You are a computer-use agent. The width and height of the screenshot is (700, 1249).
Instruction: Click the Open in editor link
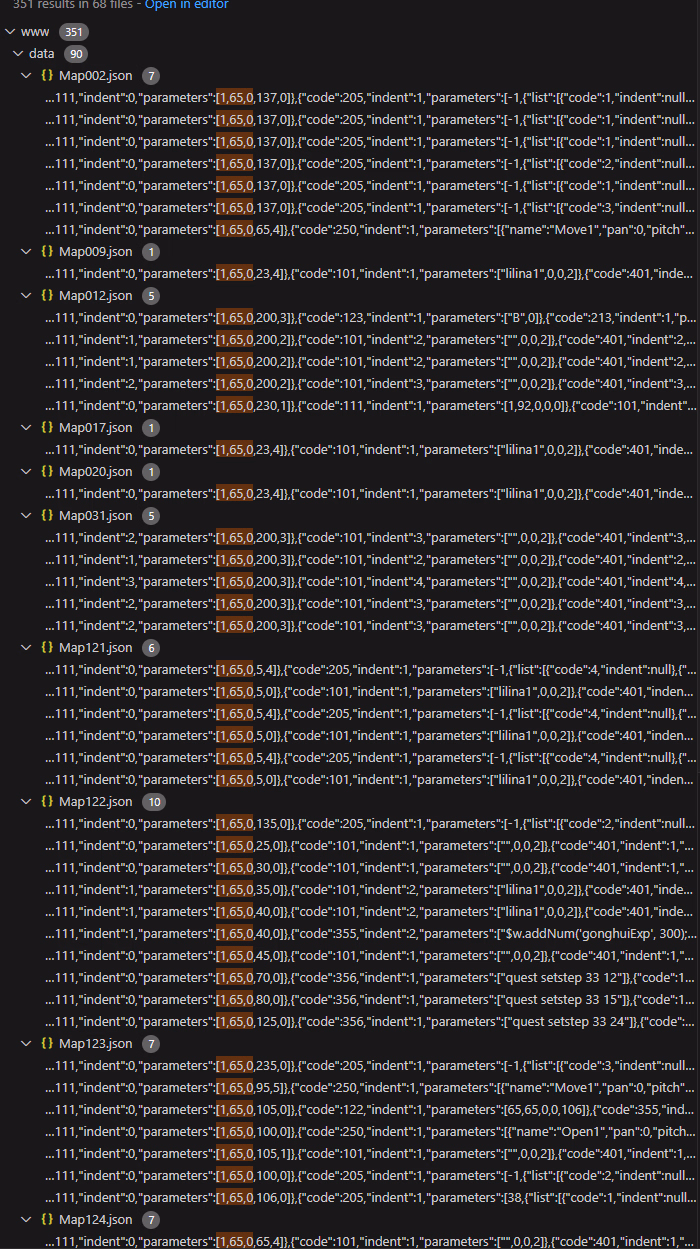point(187,5)
